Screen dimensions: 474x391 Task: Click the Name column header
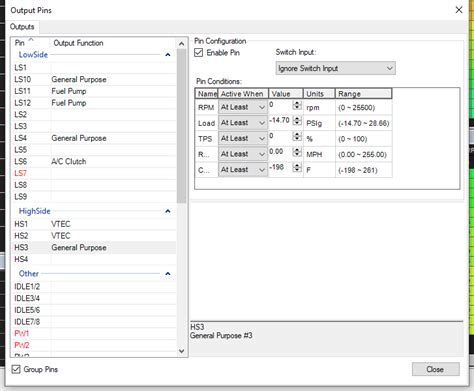pyautogui.click(x=207, y=94)
